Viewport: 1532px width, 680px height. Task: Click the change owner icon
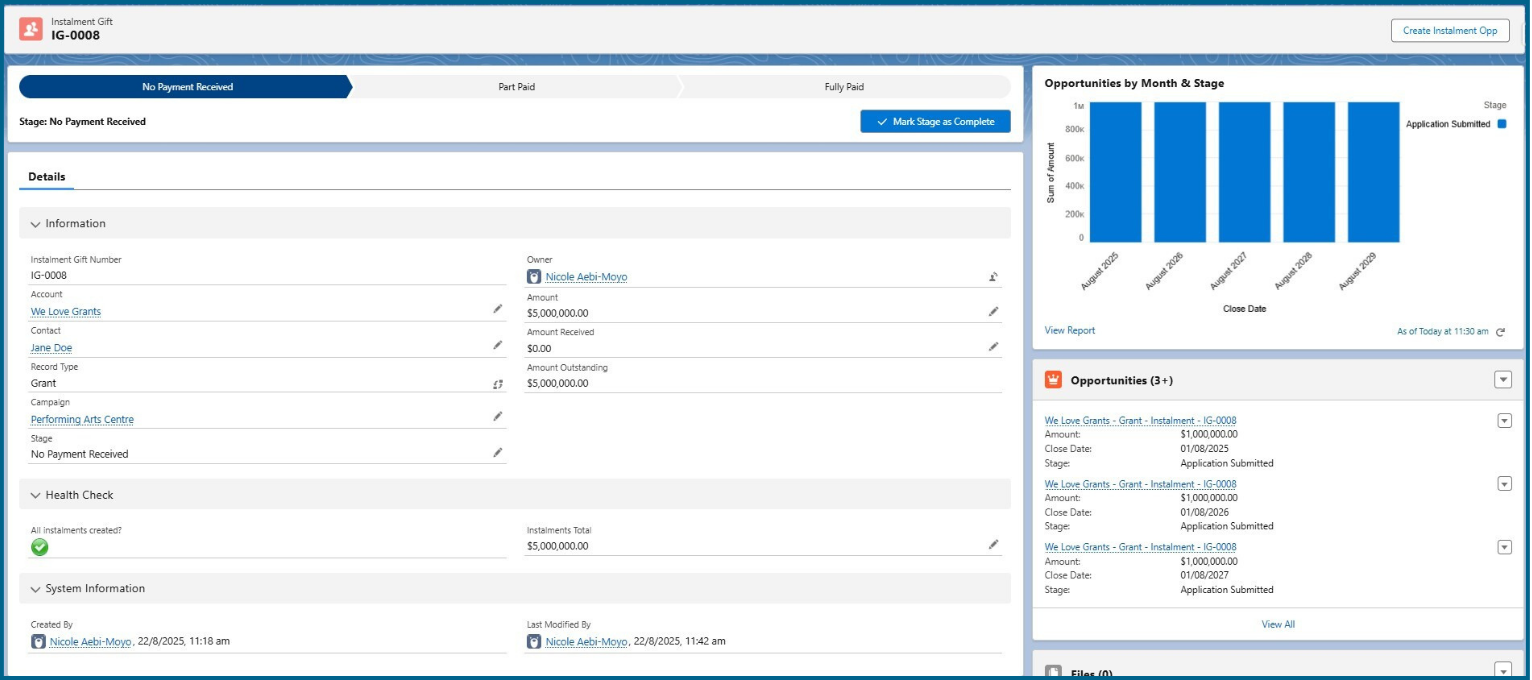[x=993, y=277]
